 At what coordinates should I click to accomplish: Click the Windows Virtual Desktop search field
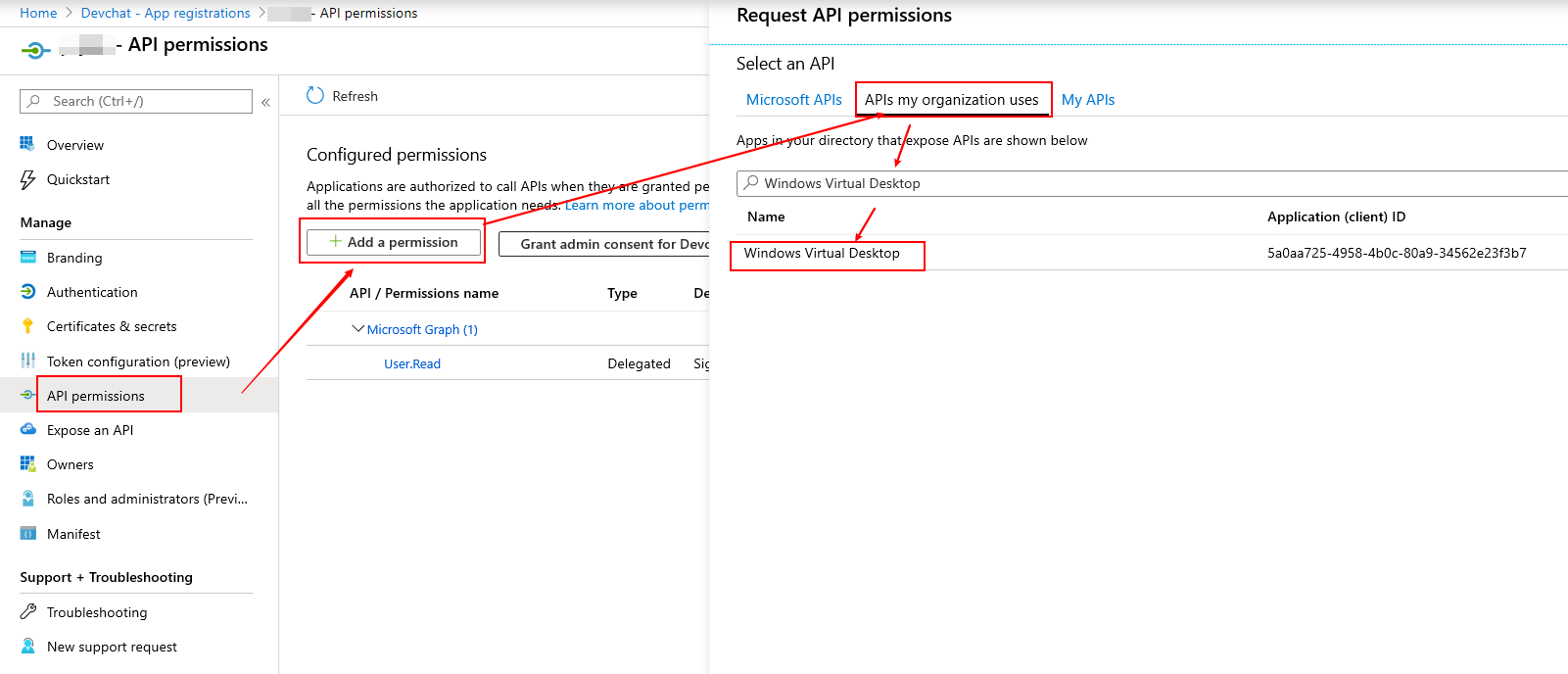click(x=1152, y=183)
